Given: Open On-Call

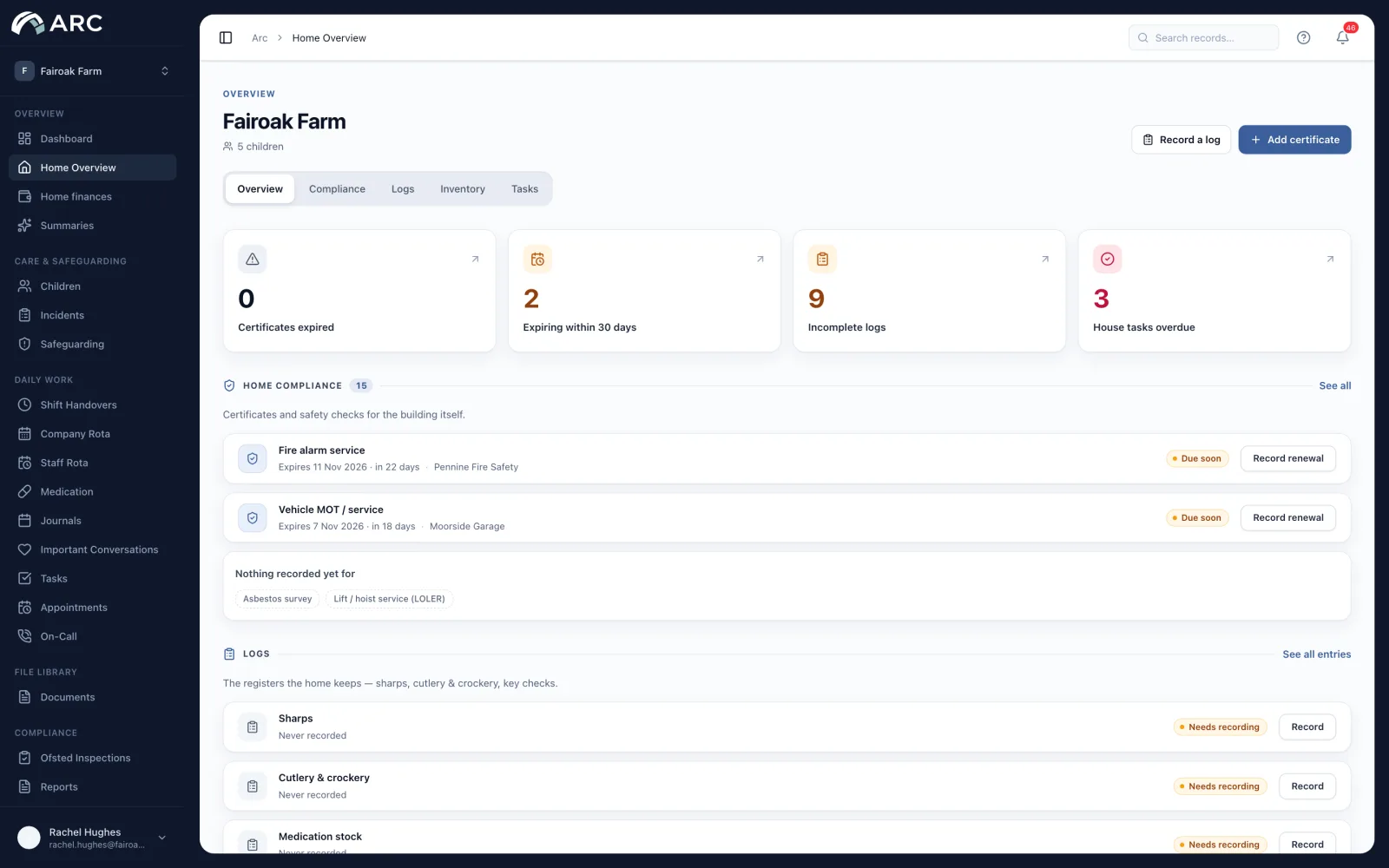Looking at the screenshot, I should point(92,636).
